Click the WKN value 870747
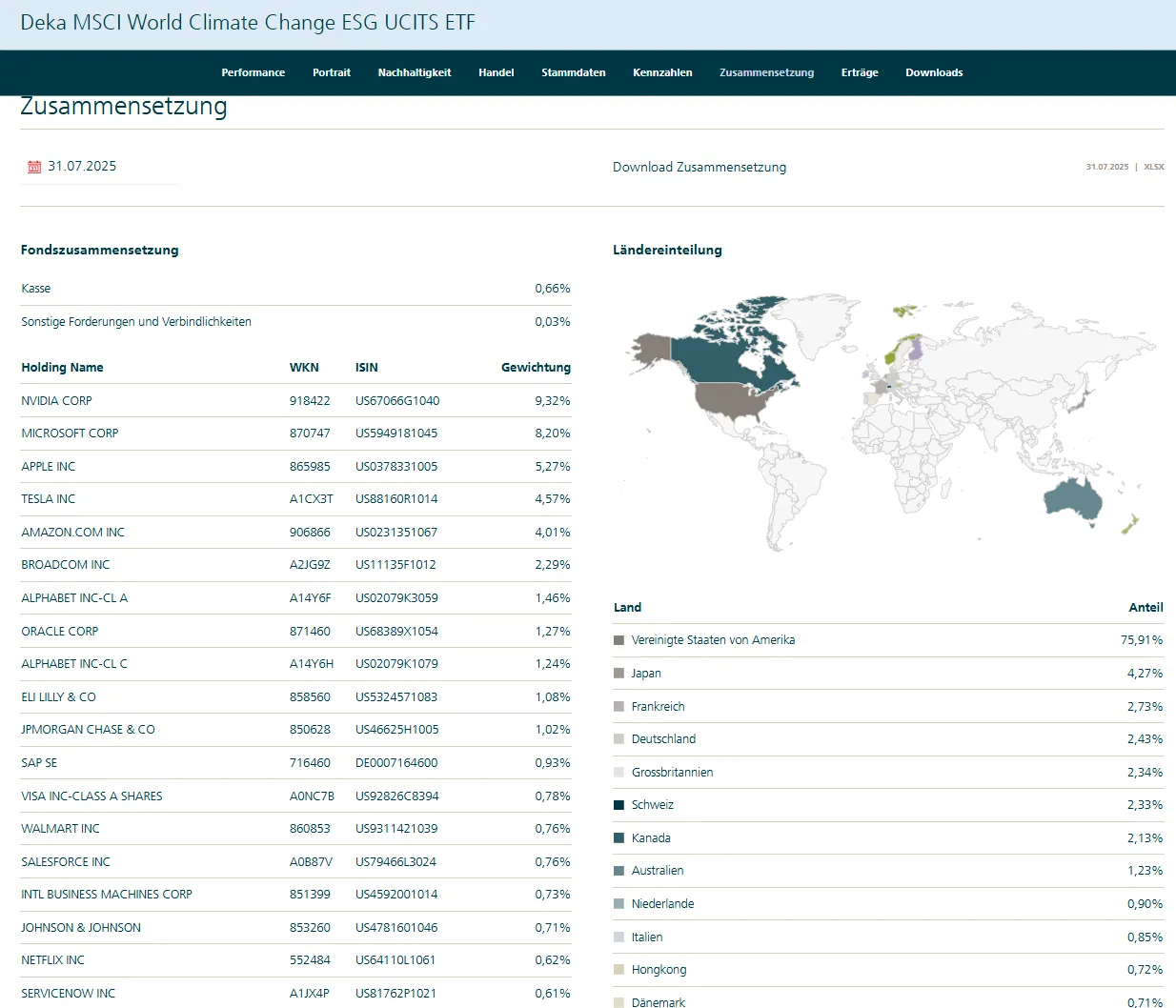This screenshot has width=1176, height=1008. [x=310, y=433]
